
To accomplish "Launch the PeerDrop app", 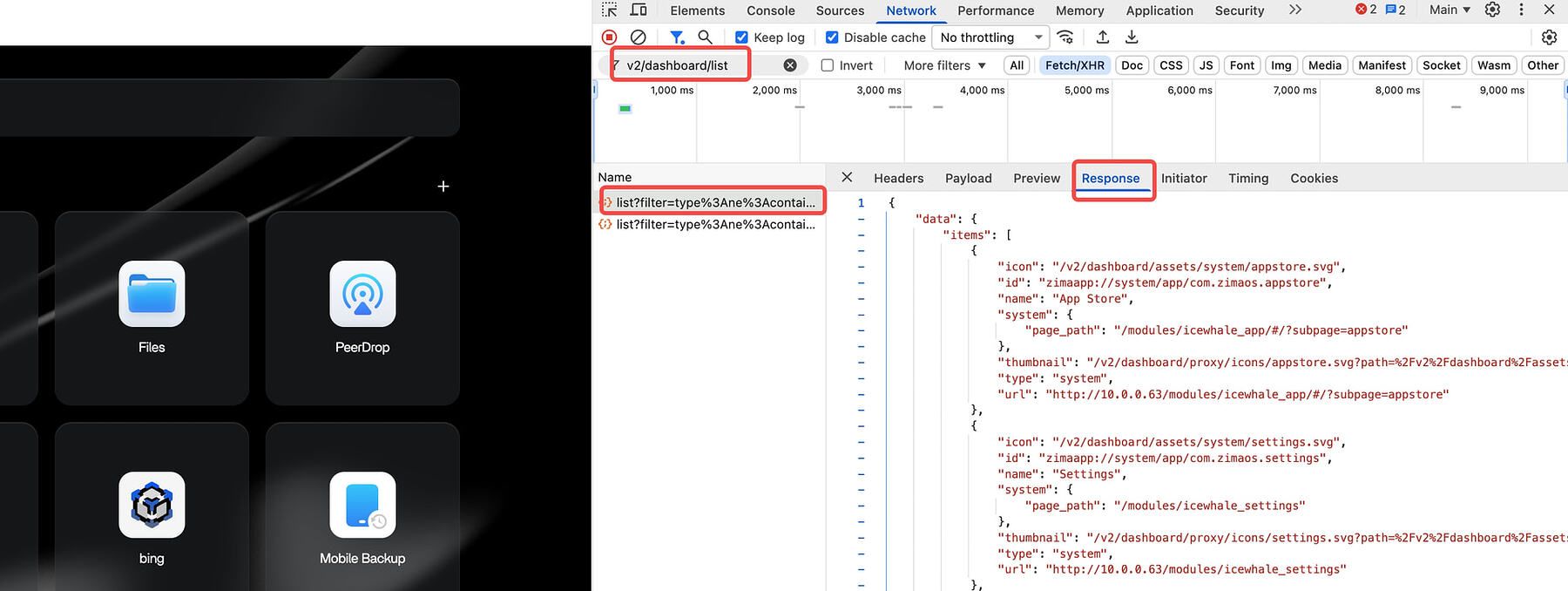I will point(362,294).
